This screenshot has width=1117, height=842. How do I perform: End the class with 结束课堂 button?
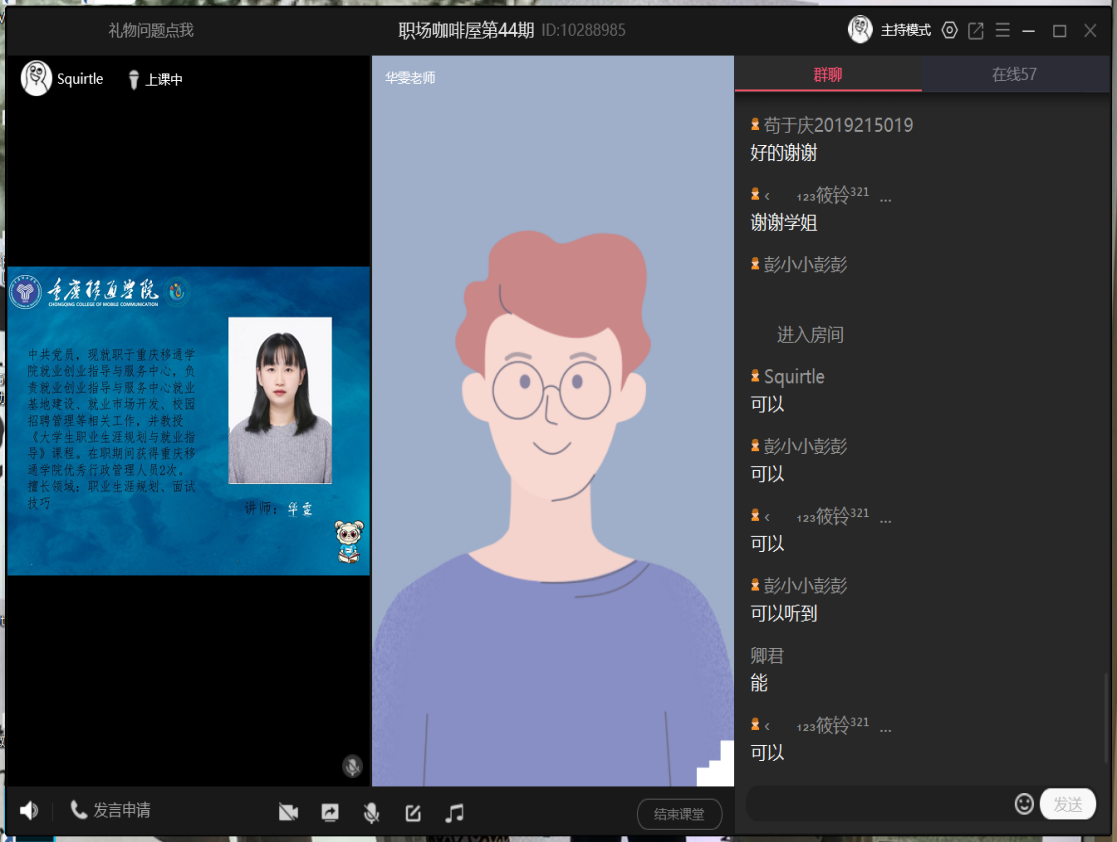[679, 814]
